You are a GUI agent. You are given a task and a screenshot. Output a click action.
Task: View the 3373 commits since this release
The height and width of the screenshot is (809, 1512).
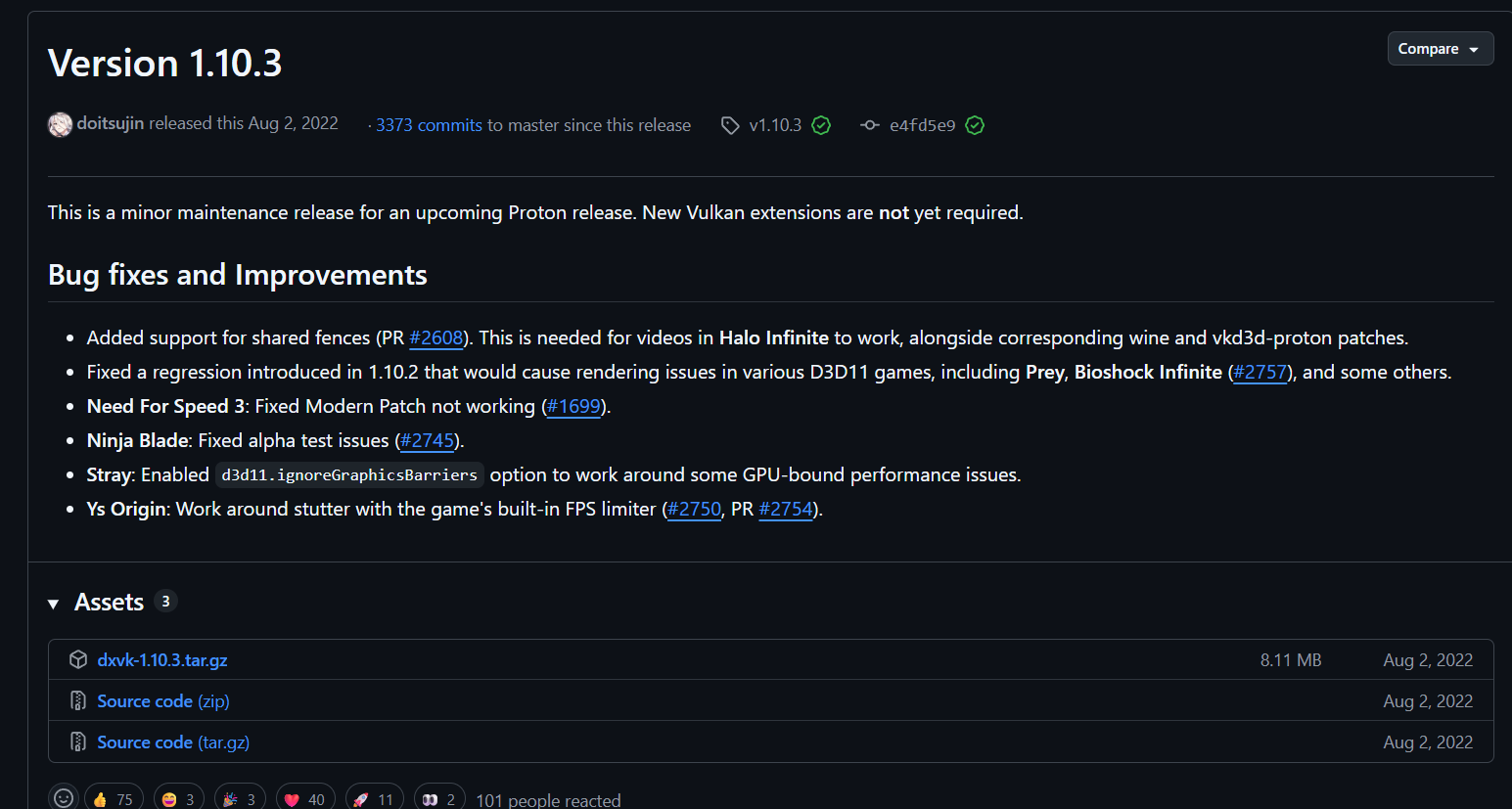[429, 125]
